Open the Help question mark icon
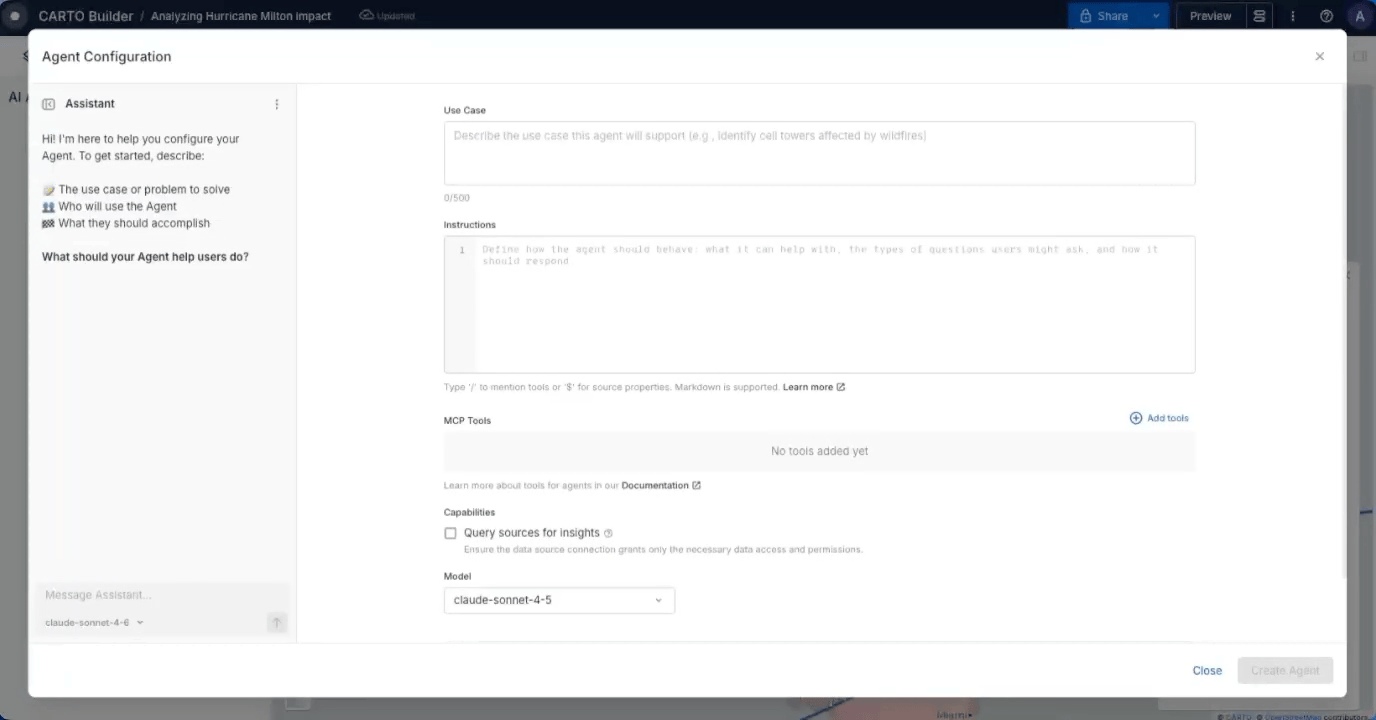The height and width of the screenshot is (720, 1376). coord(1325,15)
